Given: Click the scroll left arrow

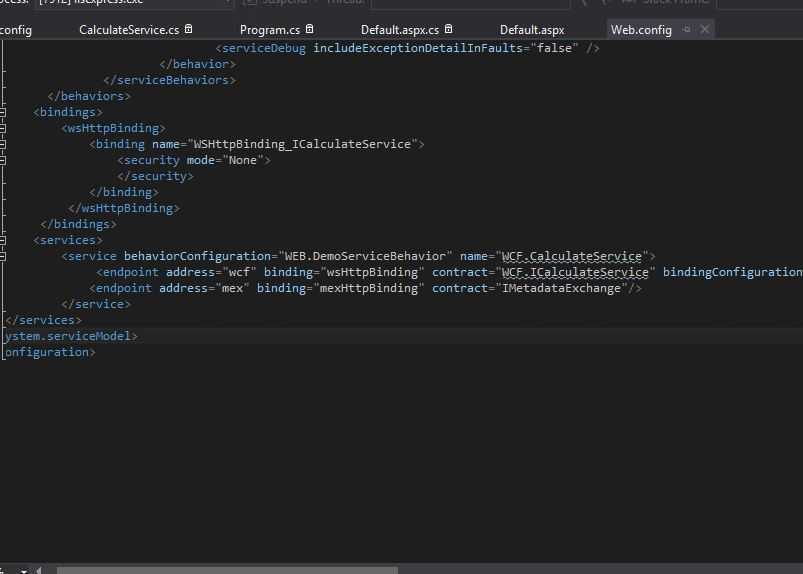Looking at the screenshot, I should point(38,570).
